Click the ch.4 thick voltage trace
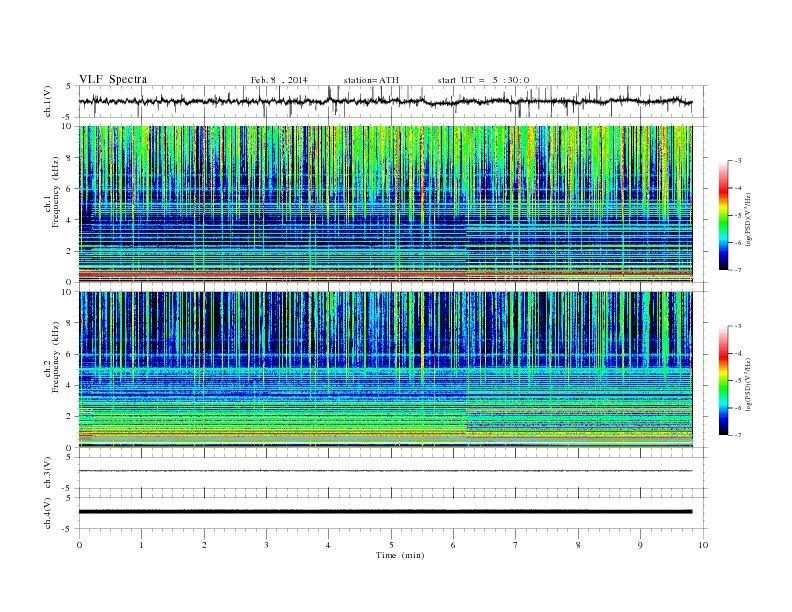Viewport: 792px width, 612px height. 385,512
